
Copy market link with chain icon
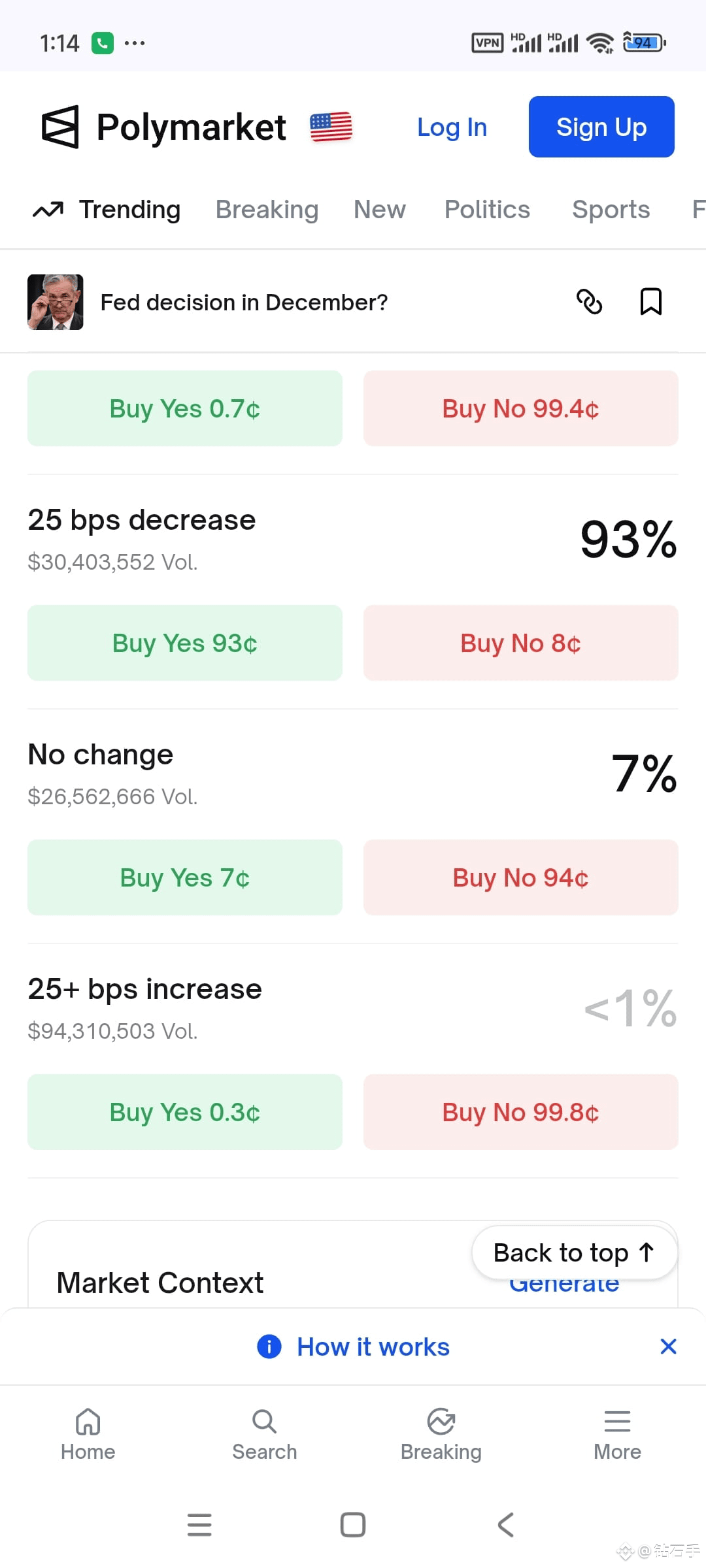pyautogui.click(x=589, y=302)
